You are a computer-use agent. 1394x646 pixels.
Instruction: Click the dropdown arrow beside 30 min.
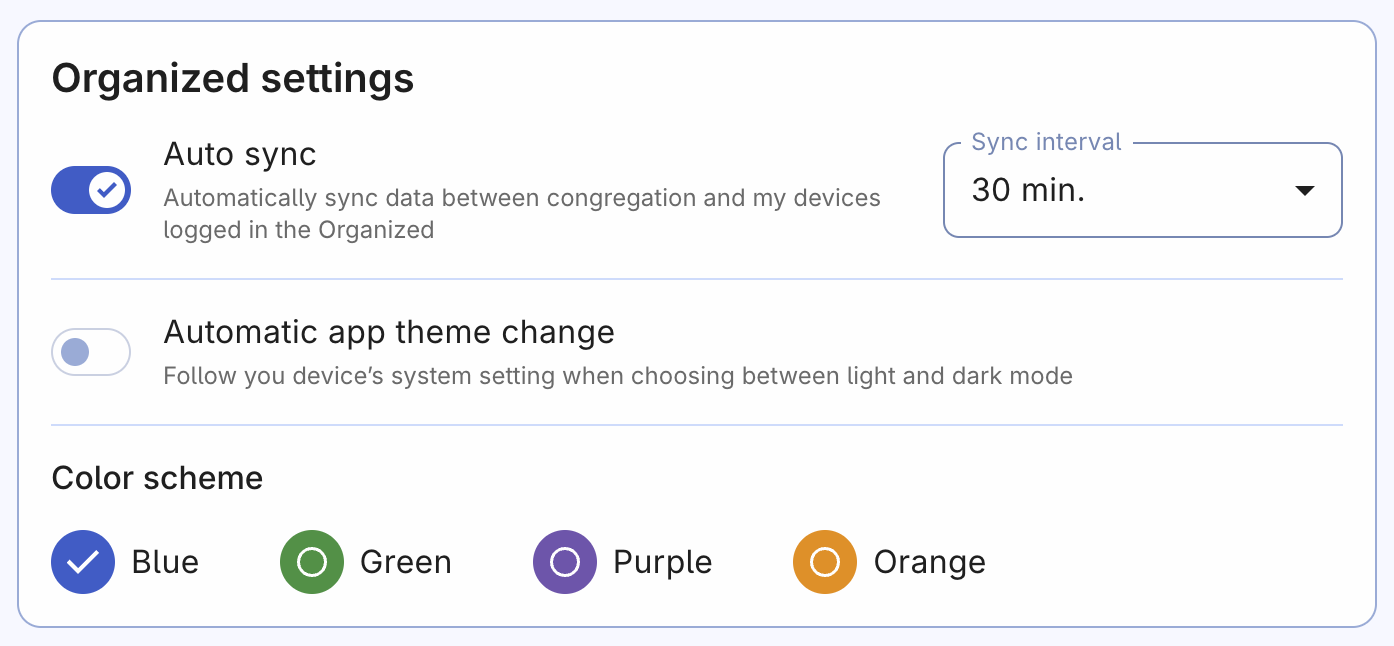1305,190
